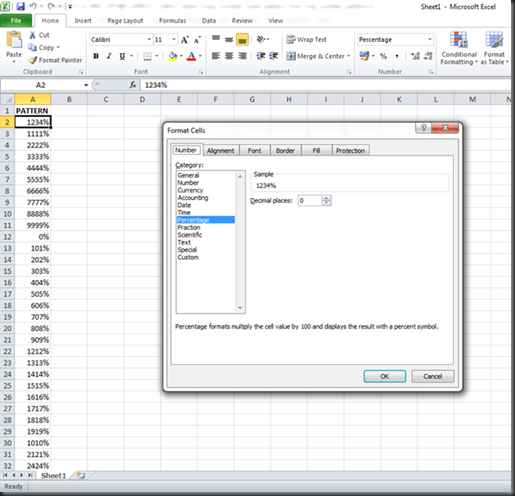Click OK in Format Cells dialog
This screenshot has width=515, height=496.
tap(385, 376)
